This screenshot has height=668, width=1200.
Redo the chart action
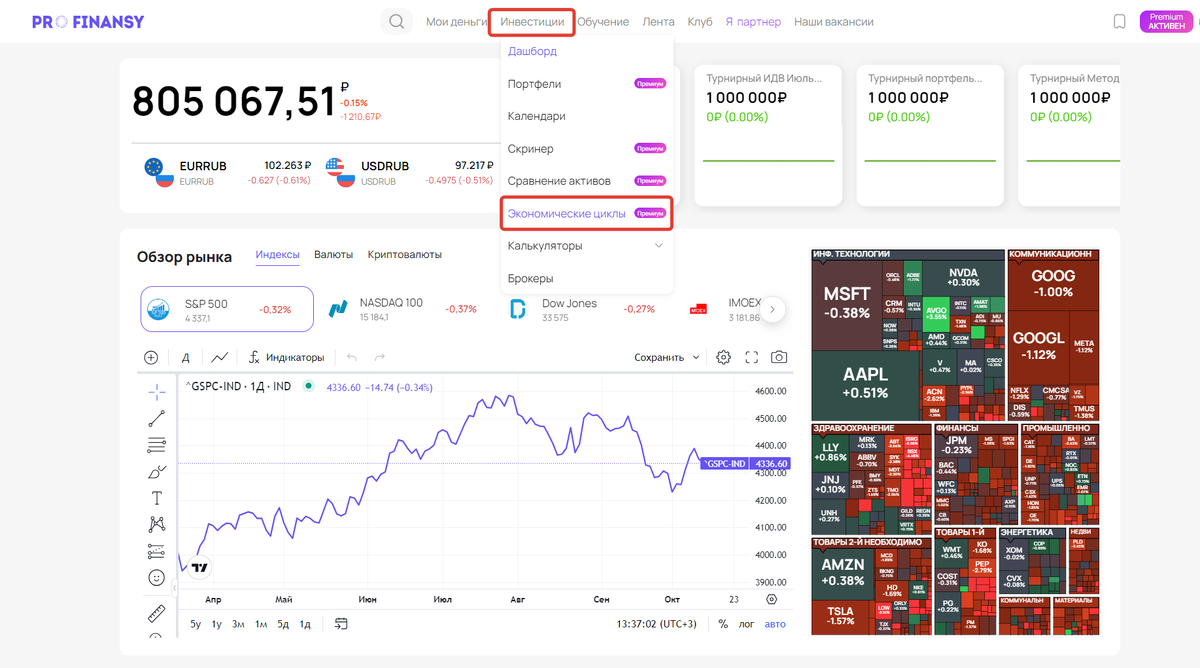(x=379, y=357)
